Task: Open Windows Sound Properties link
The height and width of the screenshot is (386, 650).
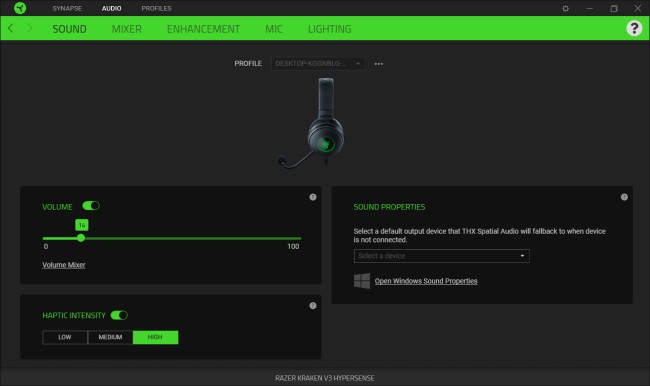Action: (426, 281)
